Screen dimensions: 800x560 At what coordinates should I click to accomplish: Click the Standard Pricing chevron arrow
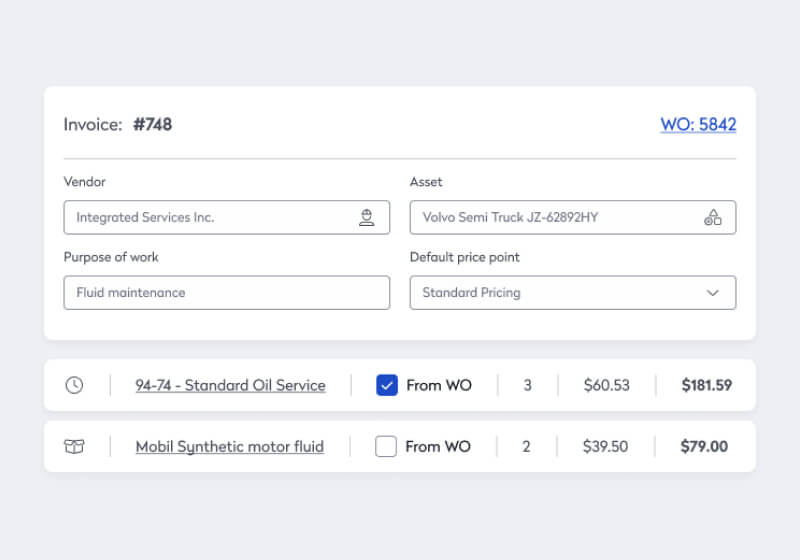click(x=713, y=293)
